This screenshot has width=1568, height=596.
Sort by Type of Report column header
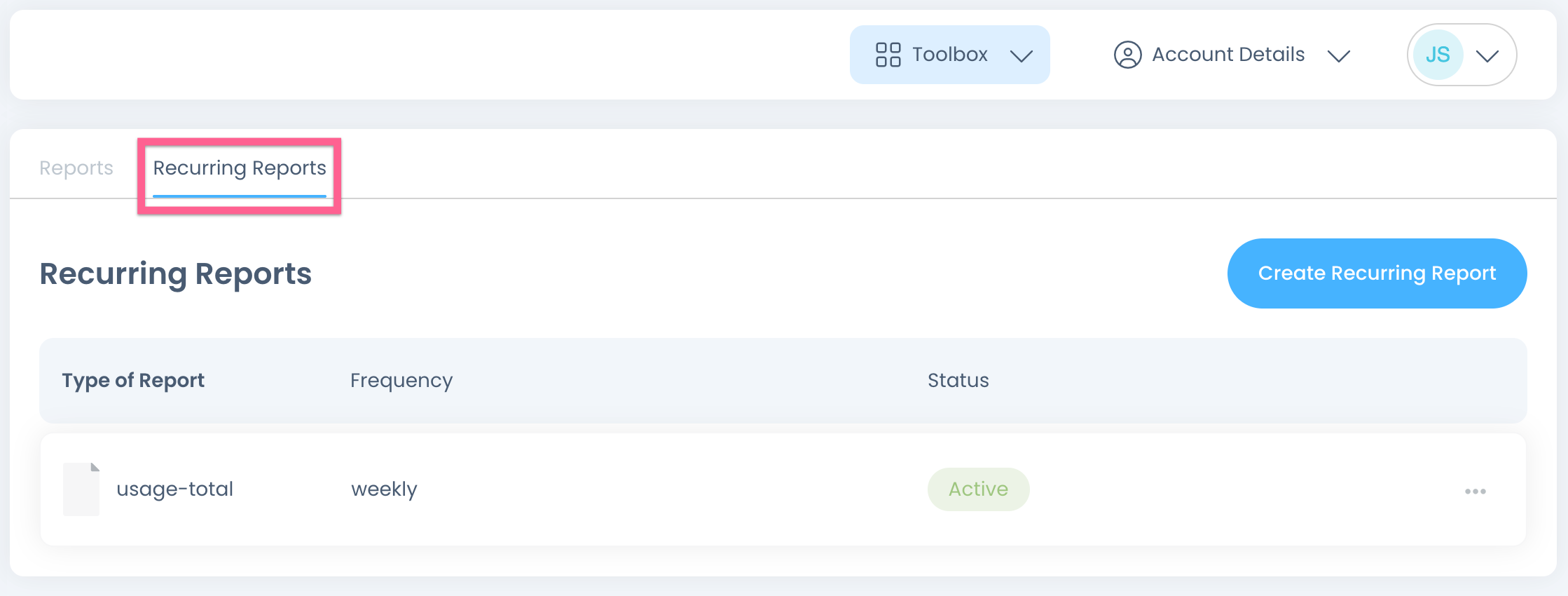[x=133, y=380]
